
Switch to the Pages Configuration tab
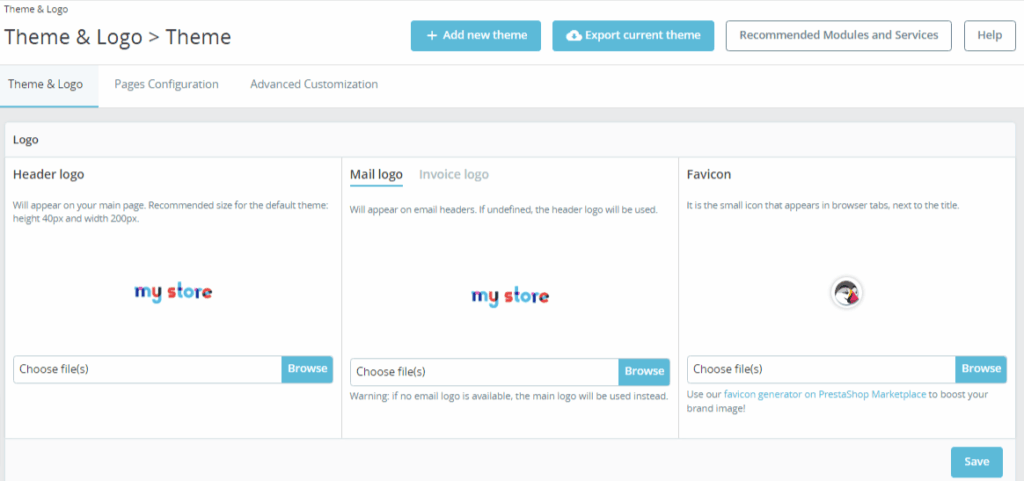166,85
